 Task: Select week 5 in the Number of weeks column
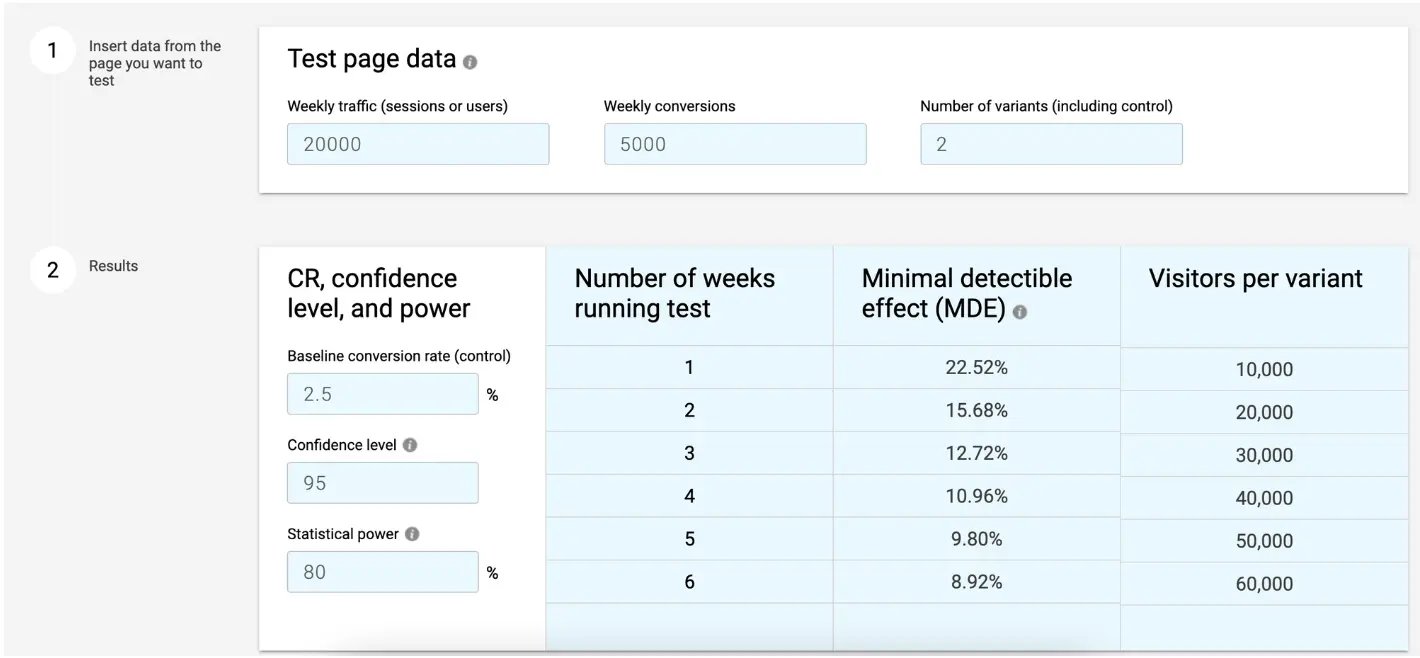pyautogui.click(x=689, y=540)
